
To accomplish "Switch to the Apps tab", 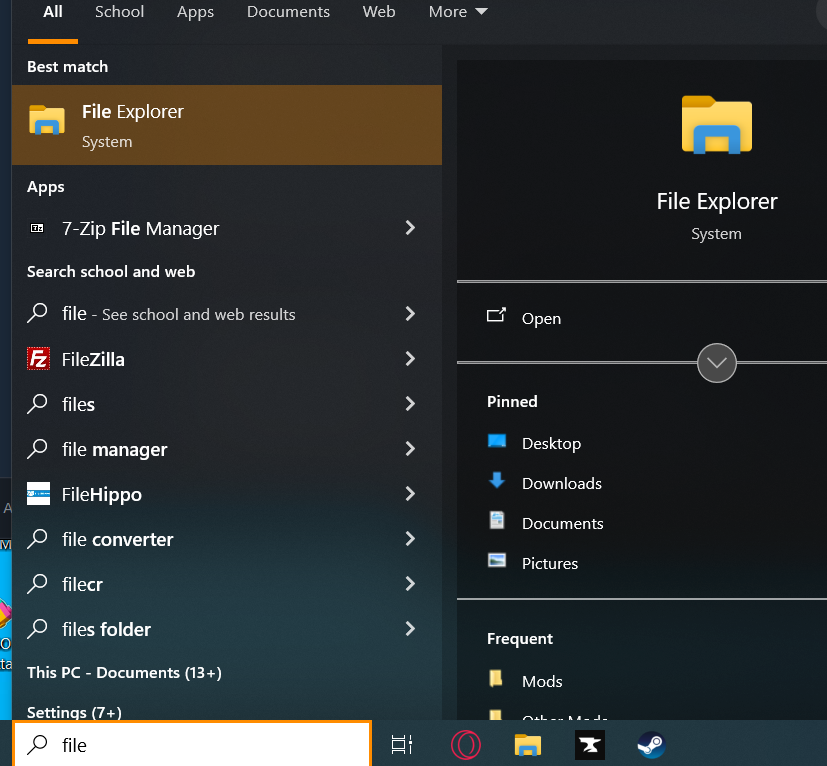I will 195,12.
